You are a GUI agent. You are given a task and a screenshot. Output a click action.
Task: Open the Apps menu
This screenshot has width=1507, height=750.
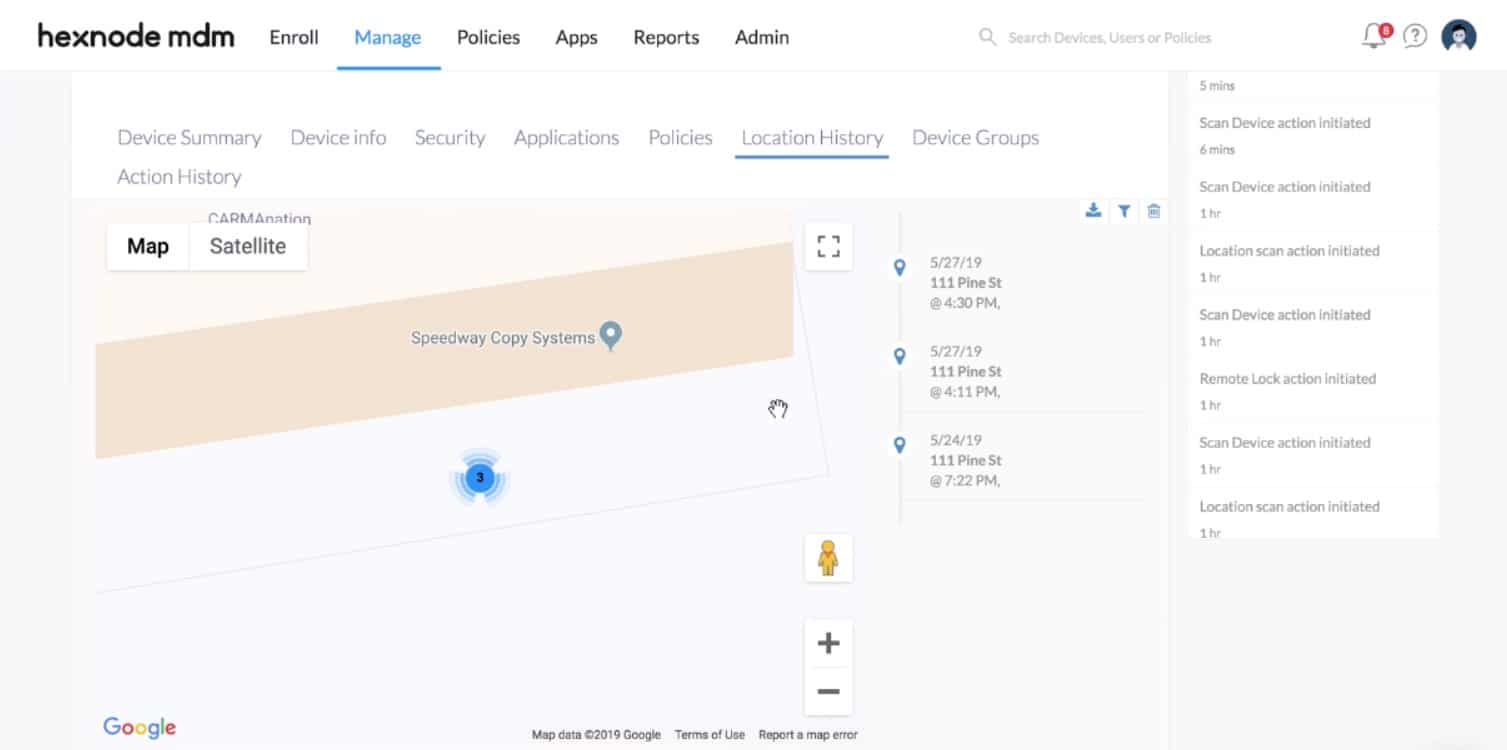tap(577, 37)
